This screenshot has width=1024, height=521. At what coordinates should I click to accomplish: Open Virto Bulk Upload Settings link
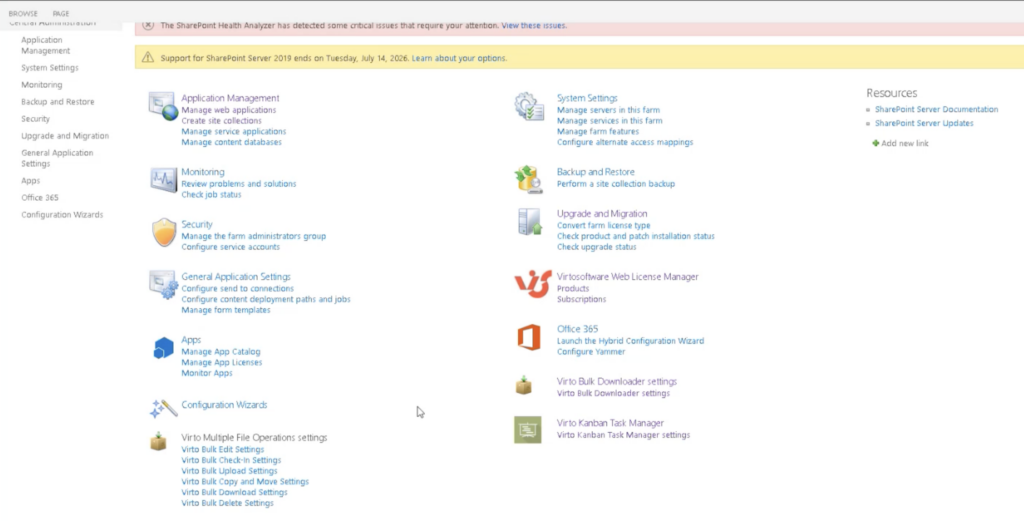[229, 471]
